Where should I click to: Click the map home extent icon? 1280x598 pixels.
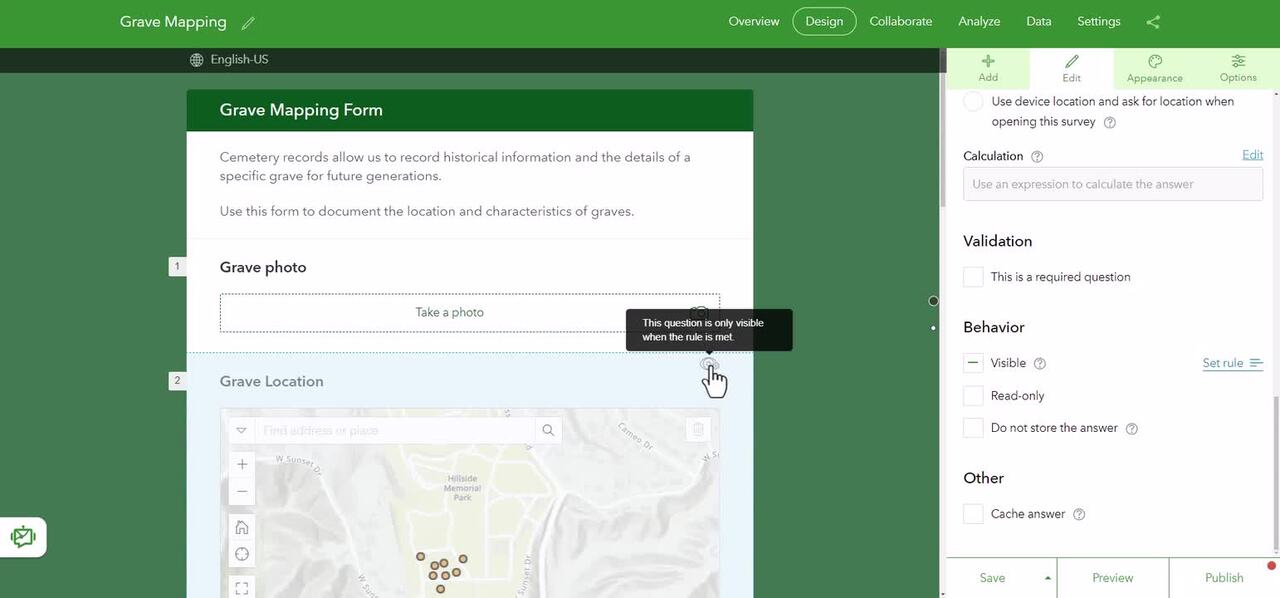coord(242,527)
